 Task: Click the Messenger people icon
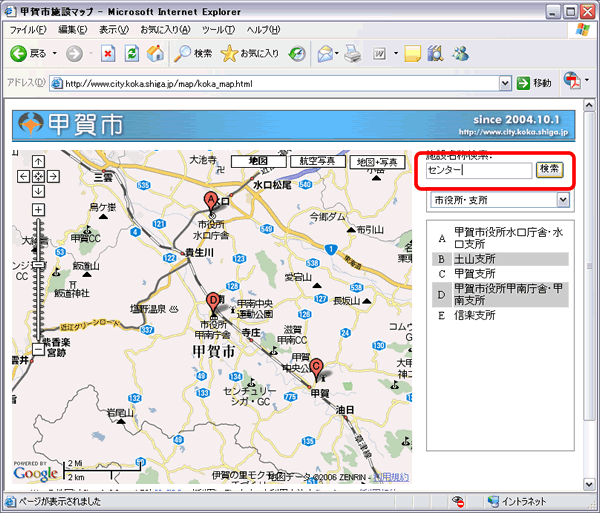coord(460,54)
